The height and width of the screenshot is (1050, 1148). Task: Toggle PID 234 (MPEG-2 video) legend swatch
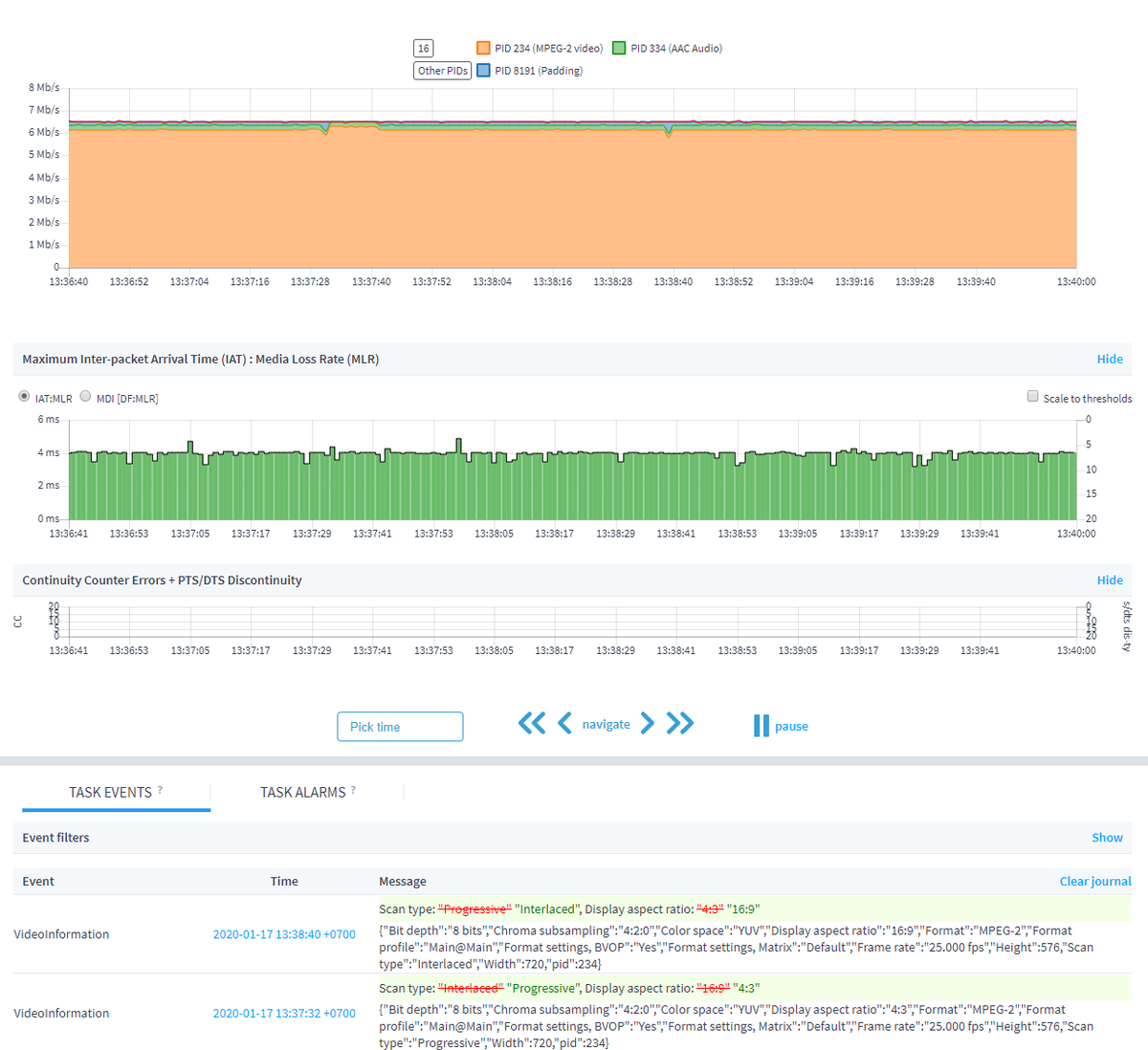483,48
